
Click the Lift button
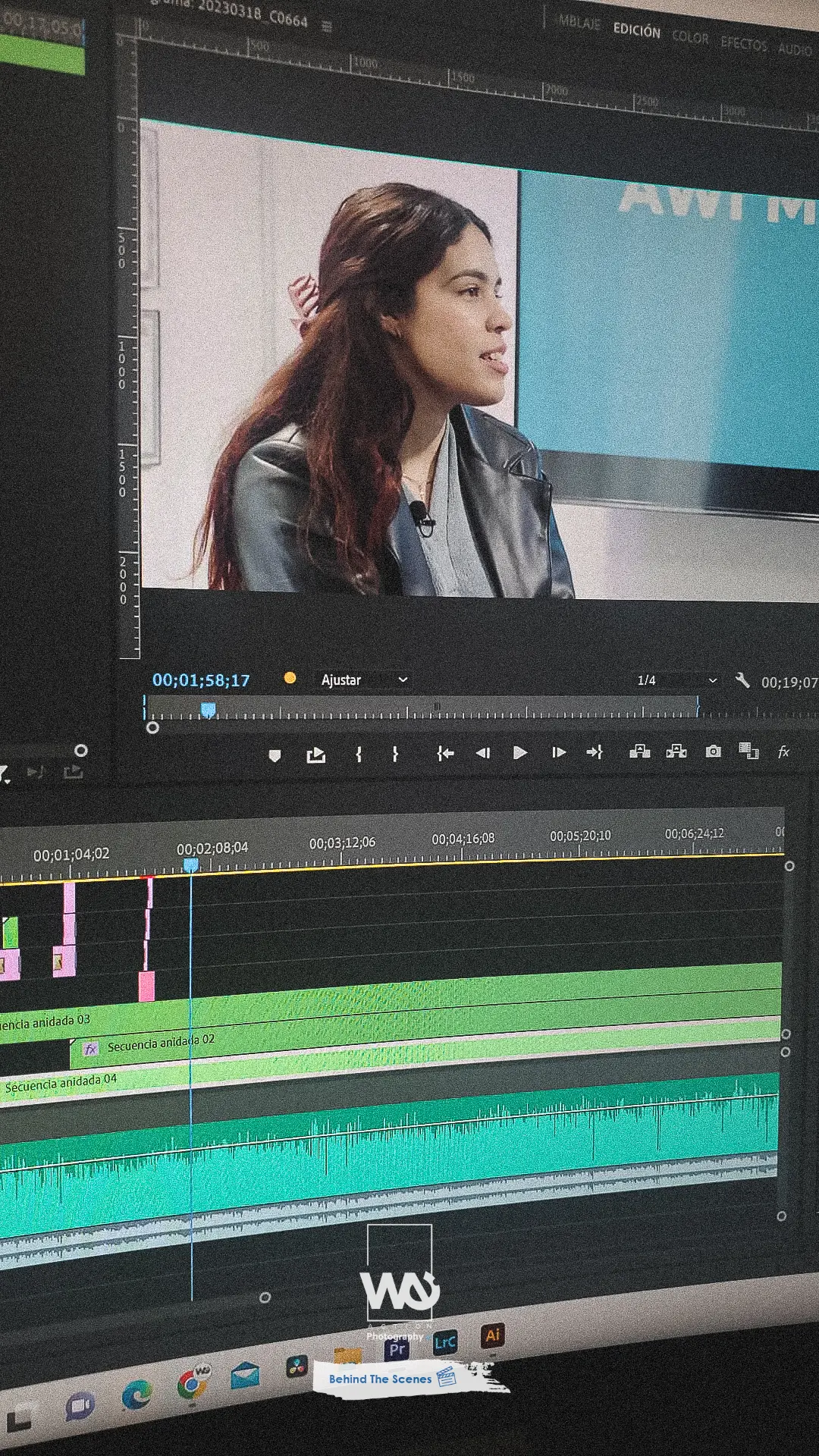click(639, 751)
